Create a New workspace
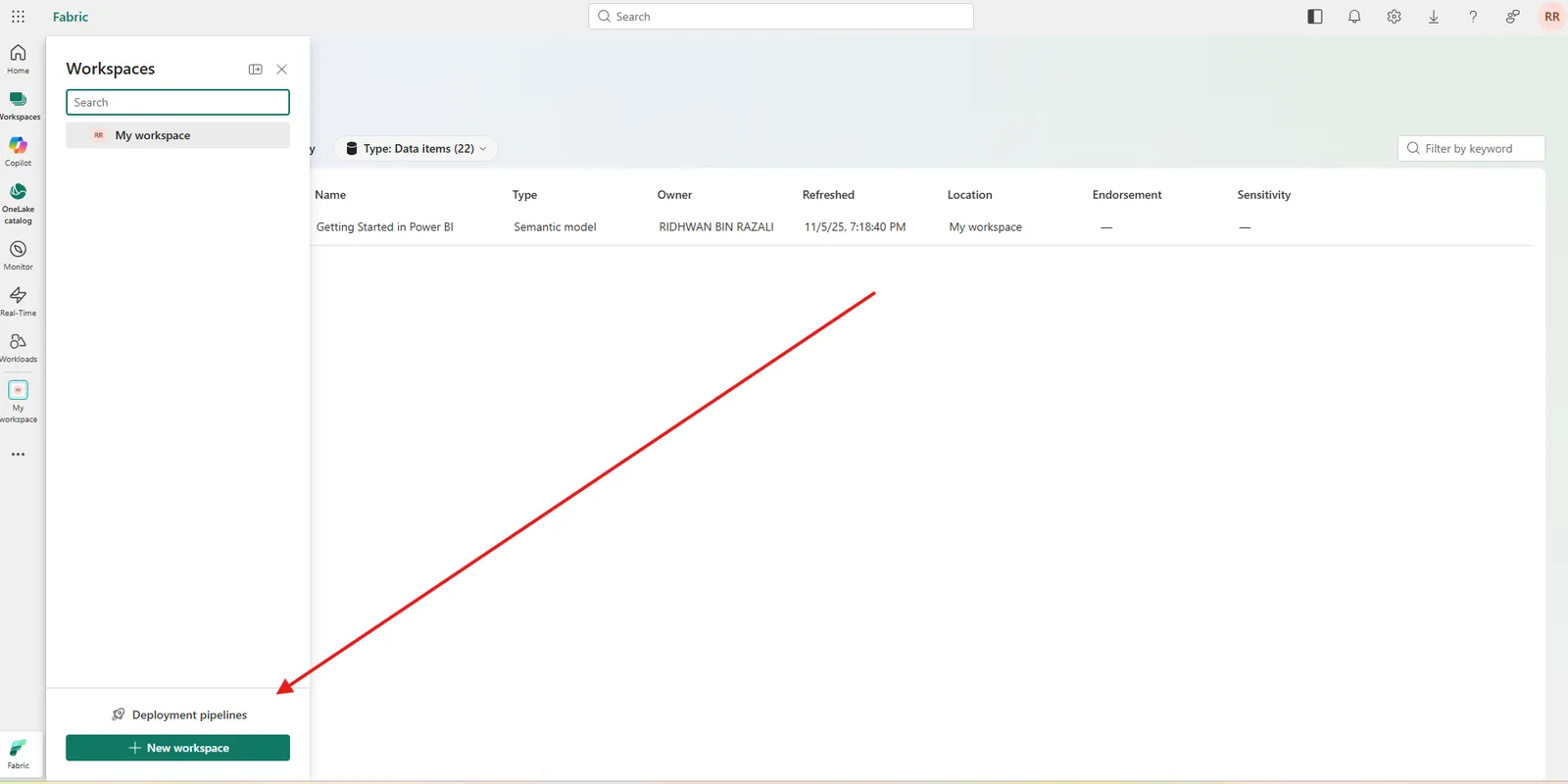 click(177, 748)
